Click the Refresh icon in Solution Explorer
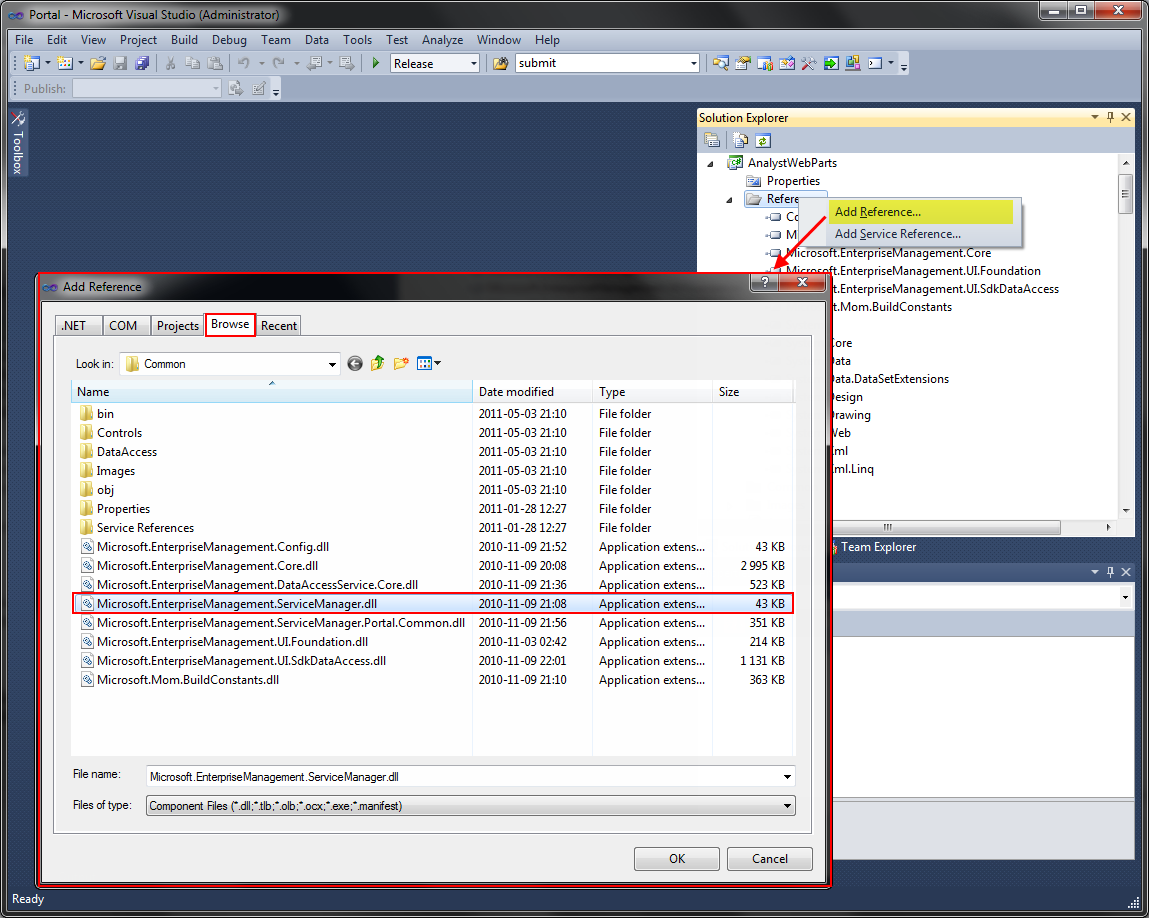 pyautogui.click(x=763, y=140)
